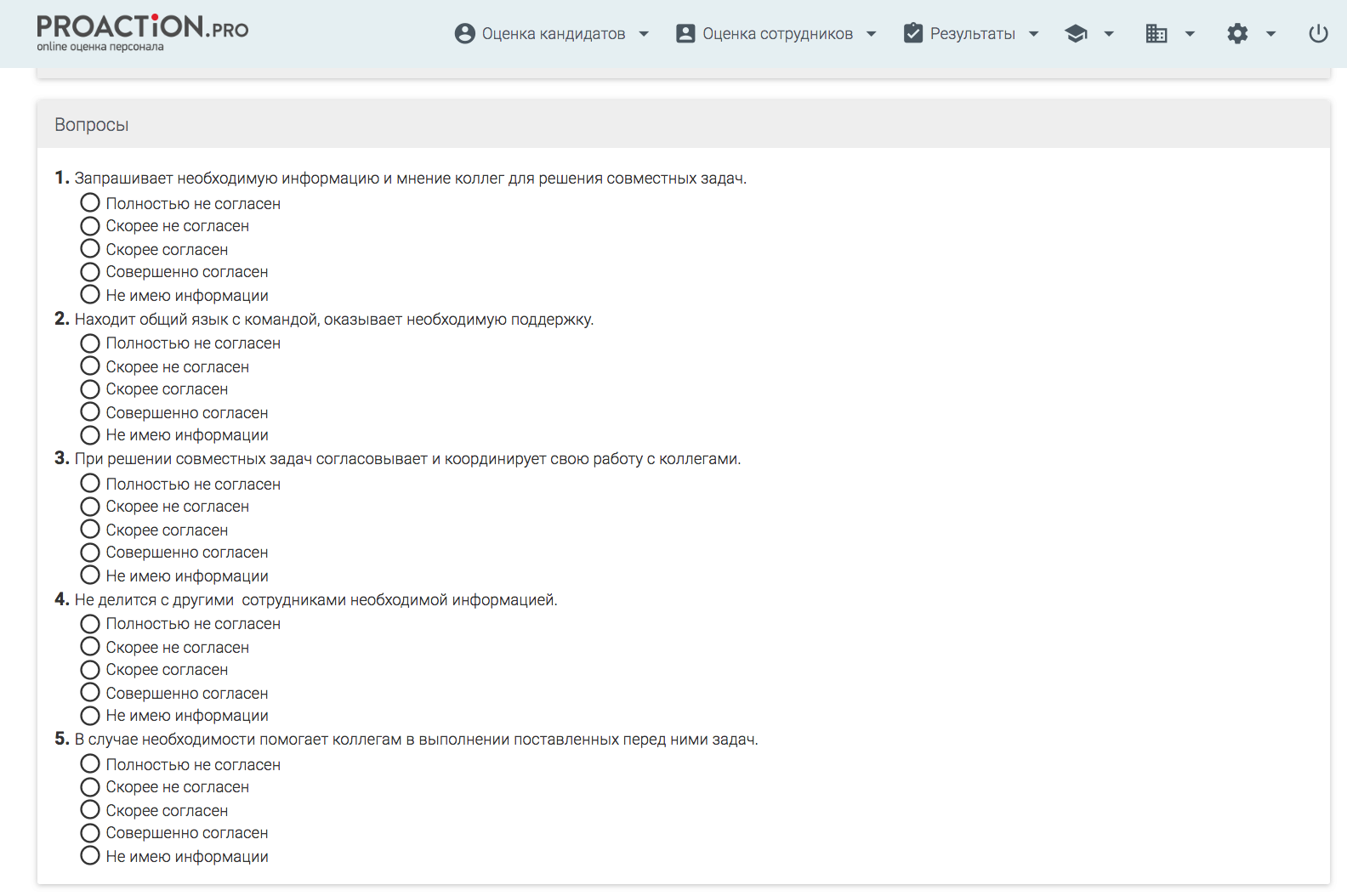1347x896 pixels.
Task: Select 'Полностью не согласен' for question 1
Action: [x=90, y=202]
